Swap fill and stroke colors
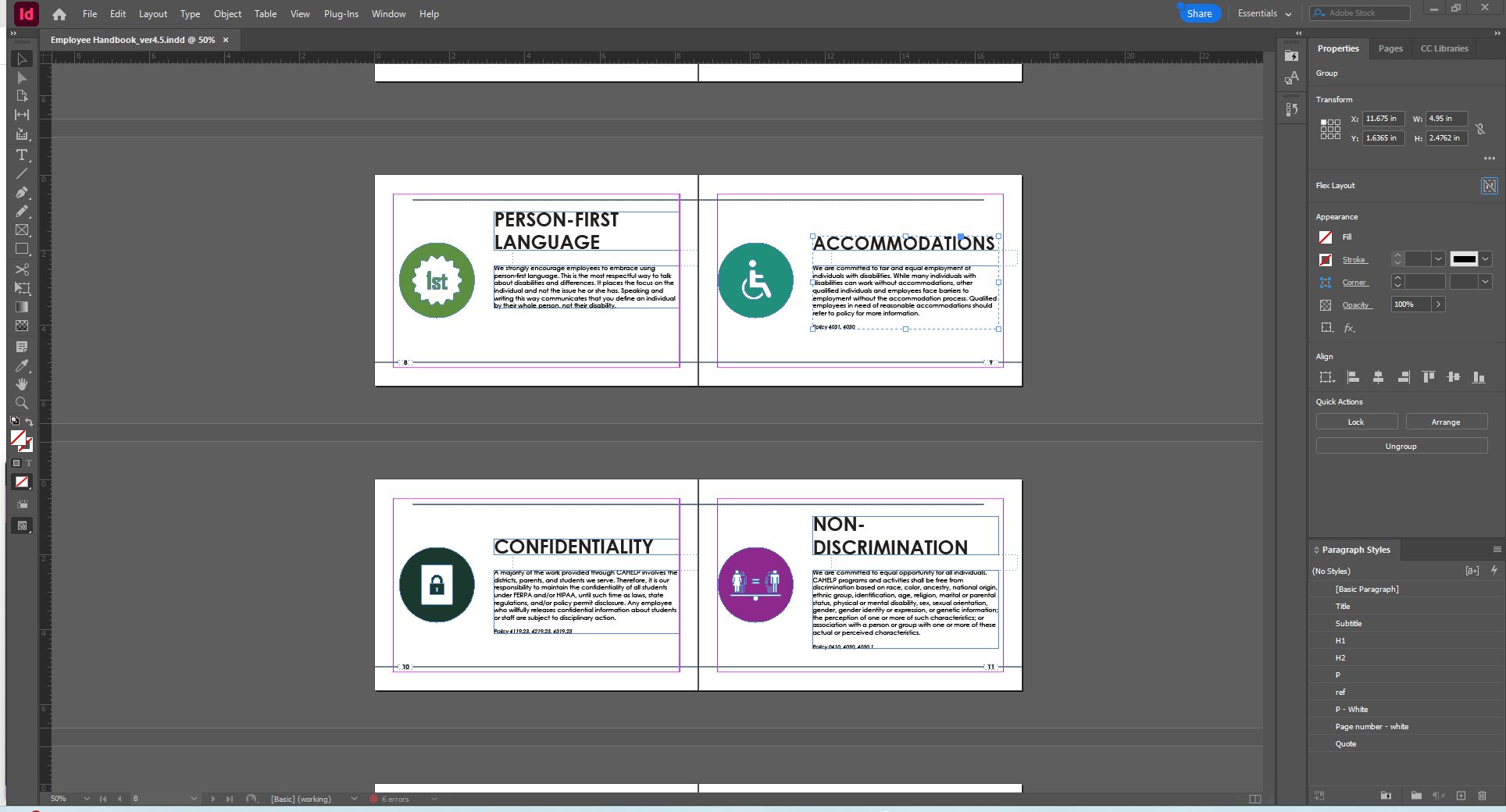Image resolution: width=1506 pixels, height=812 pixels. pos(30,422)
